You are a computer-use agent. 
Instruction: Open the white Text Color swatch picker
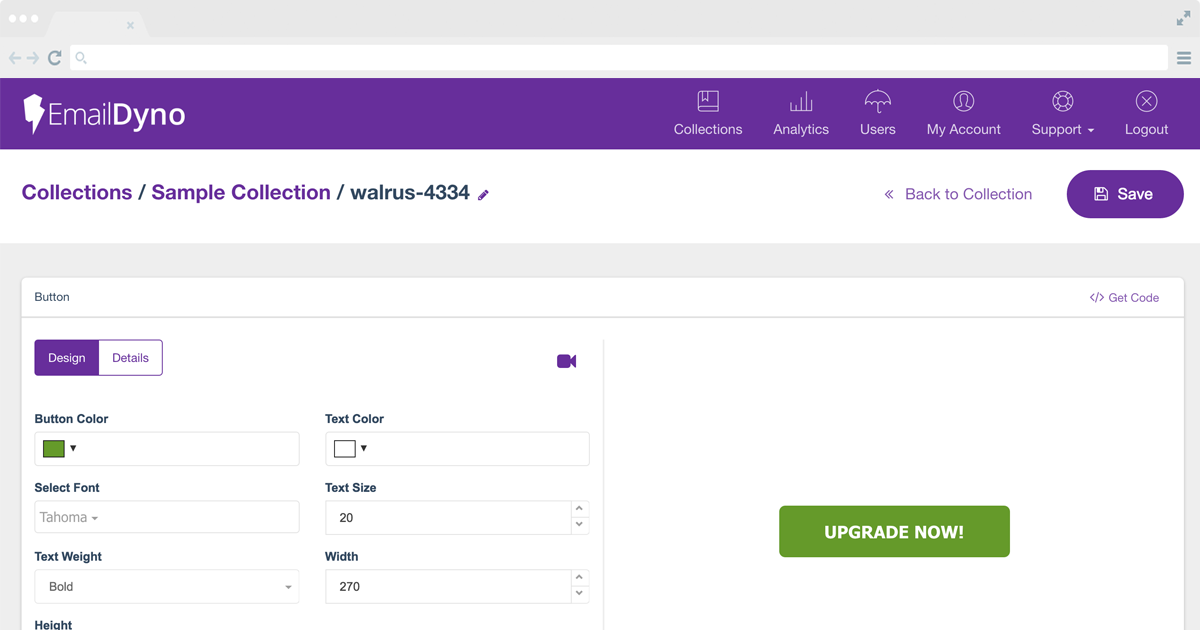coord(350,449)
